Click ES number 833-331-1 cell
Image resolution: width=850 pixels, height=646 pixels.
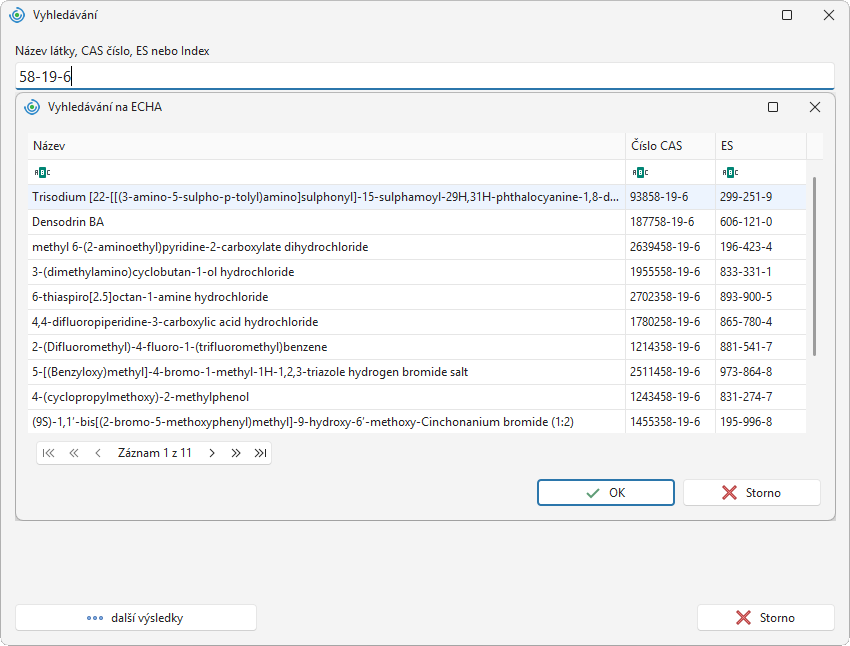click(761, 272)
